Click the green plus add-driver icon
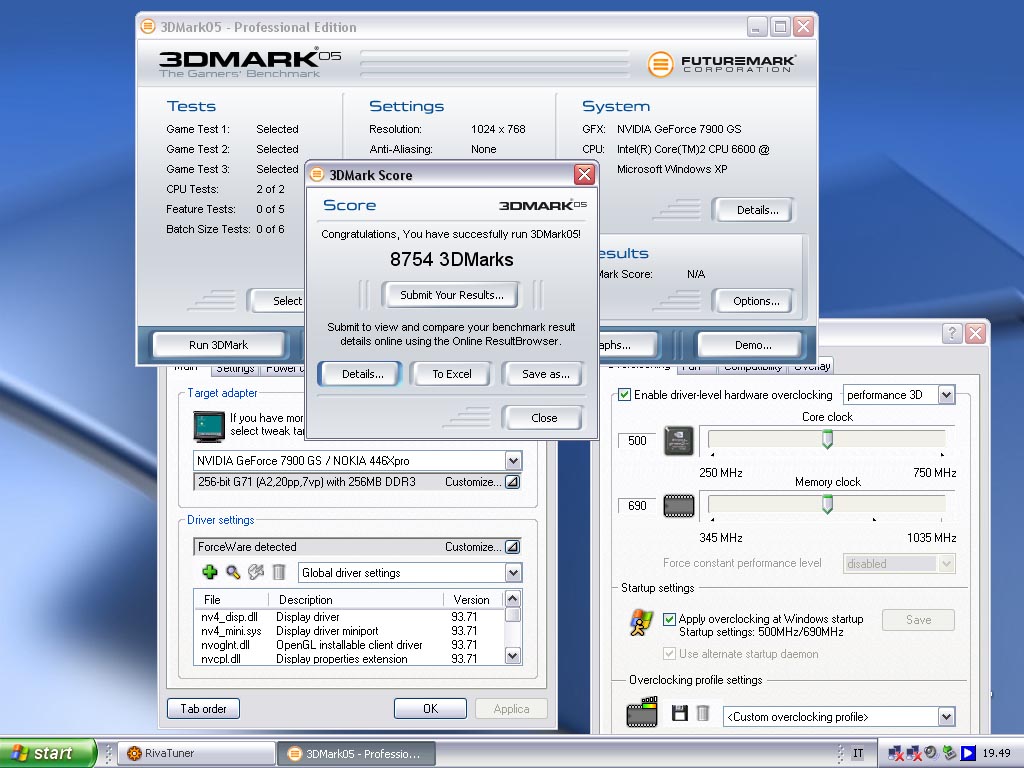 click(210, 572)
